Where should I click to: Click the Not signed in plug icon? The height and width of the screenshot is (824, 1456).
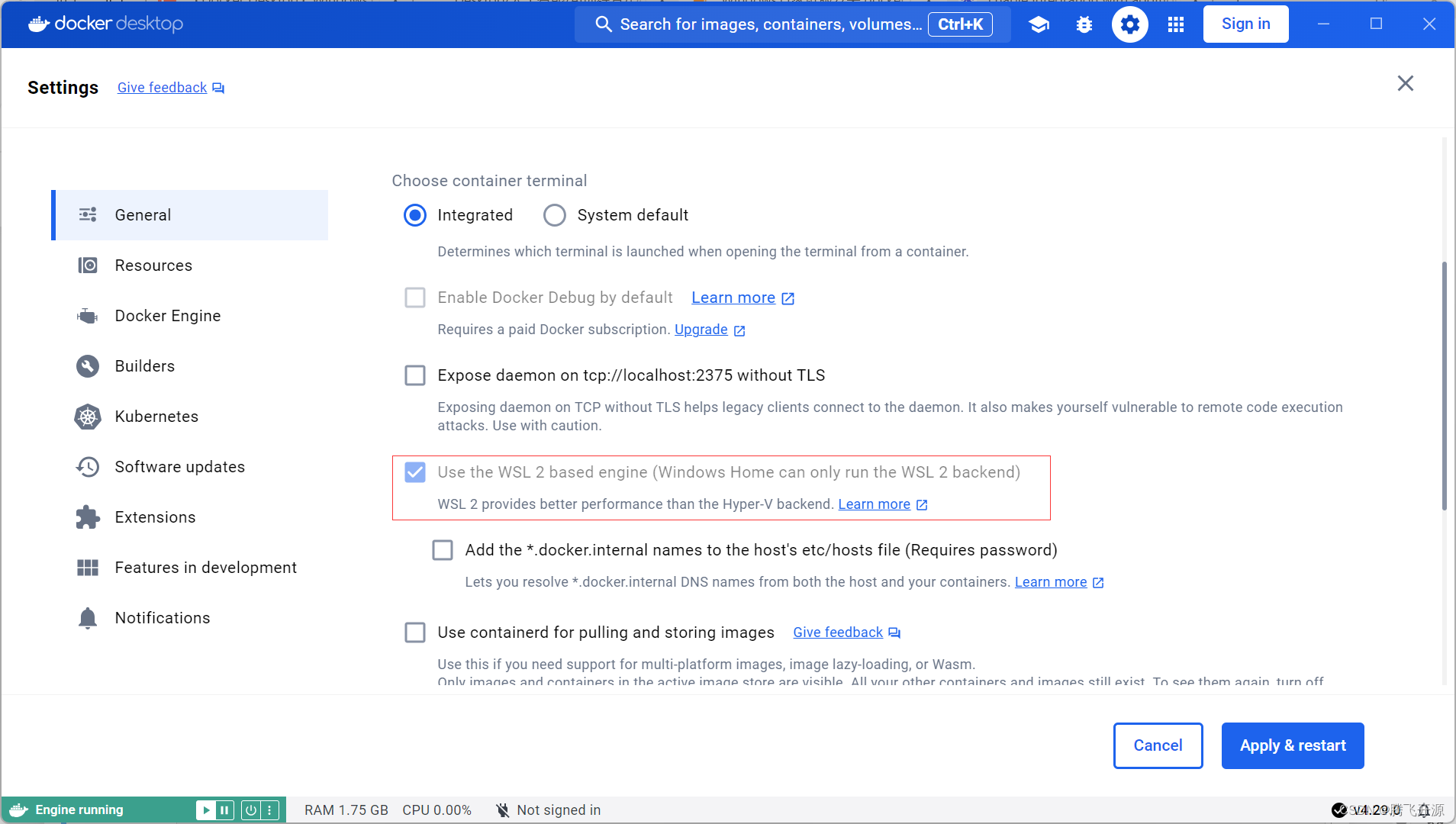click(502, 810)
